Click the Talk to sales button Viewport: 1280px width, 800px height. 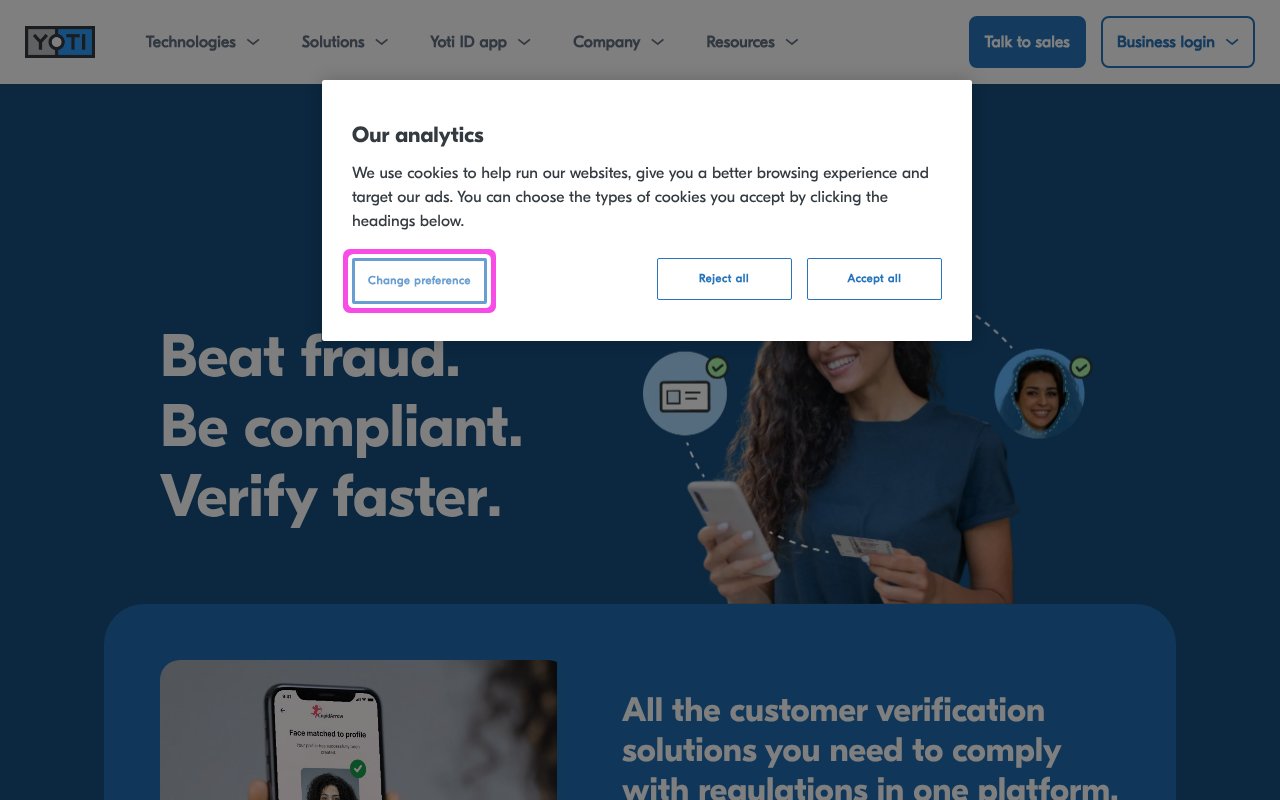1027,42
